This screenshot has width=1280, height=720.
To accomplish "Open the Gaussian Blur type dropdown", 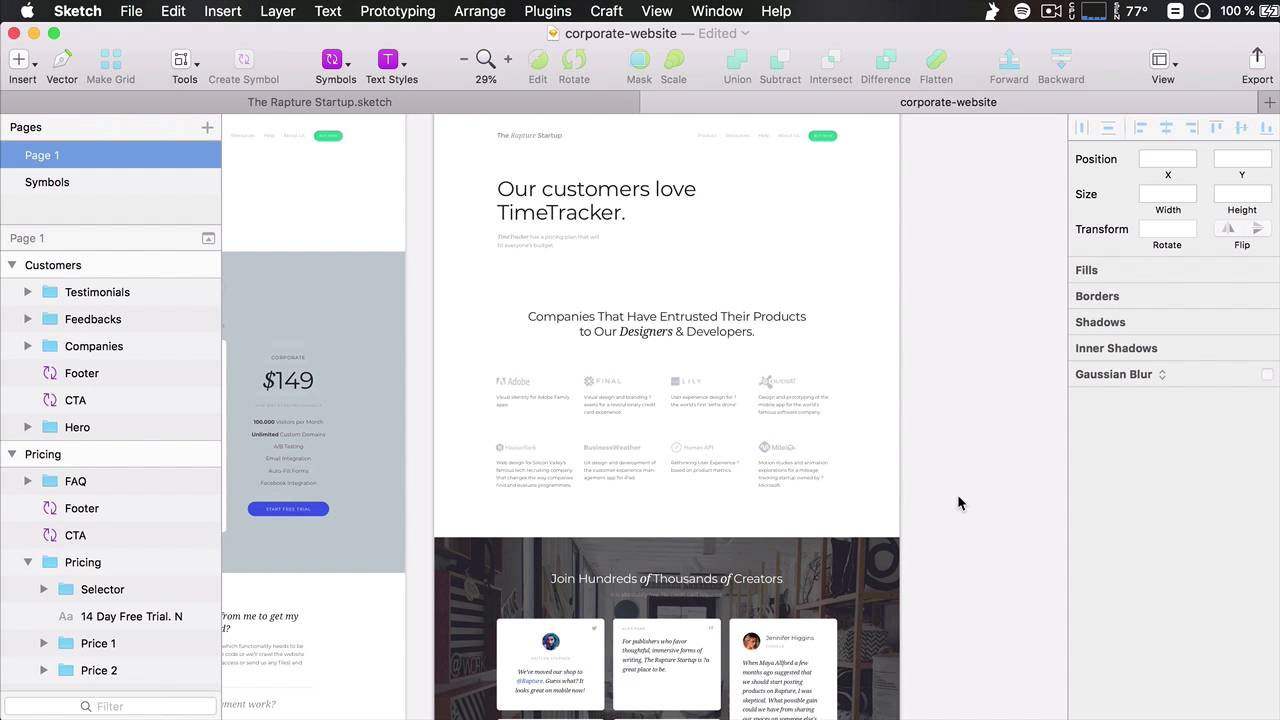I will click(1162, 374).
